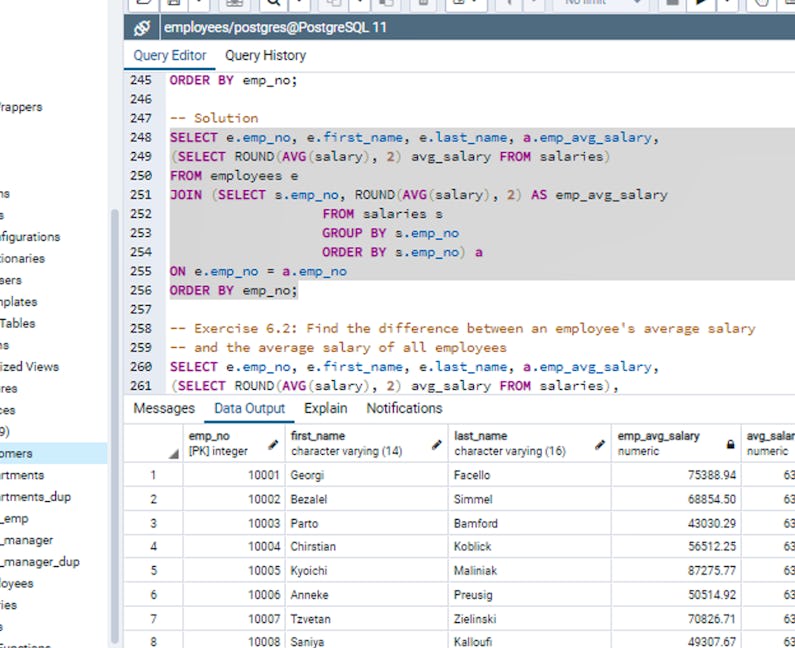Image resolution: width=795 pixels, height=648 pixels.
Task: Select result row number 4
Action: pyautogui.click(x=153, y=547)
